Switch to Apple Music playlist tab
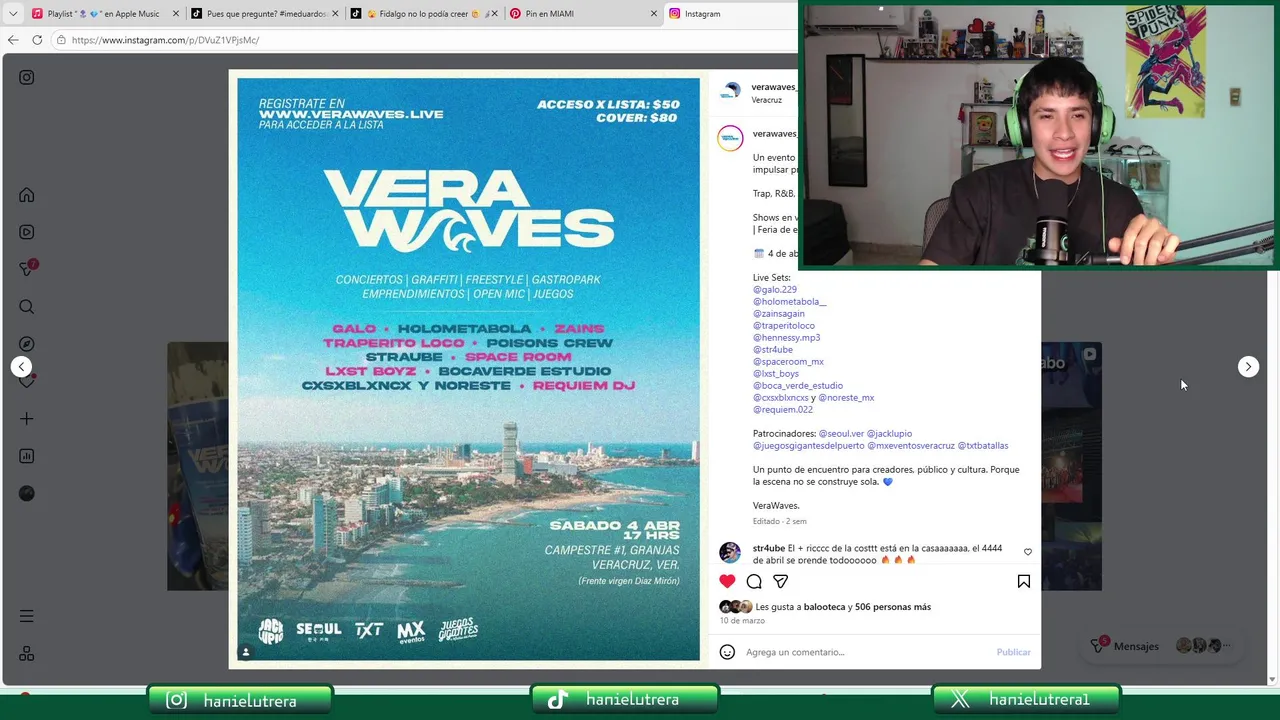This screenshot has width=1280, height=720. coord(105,14)
